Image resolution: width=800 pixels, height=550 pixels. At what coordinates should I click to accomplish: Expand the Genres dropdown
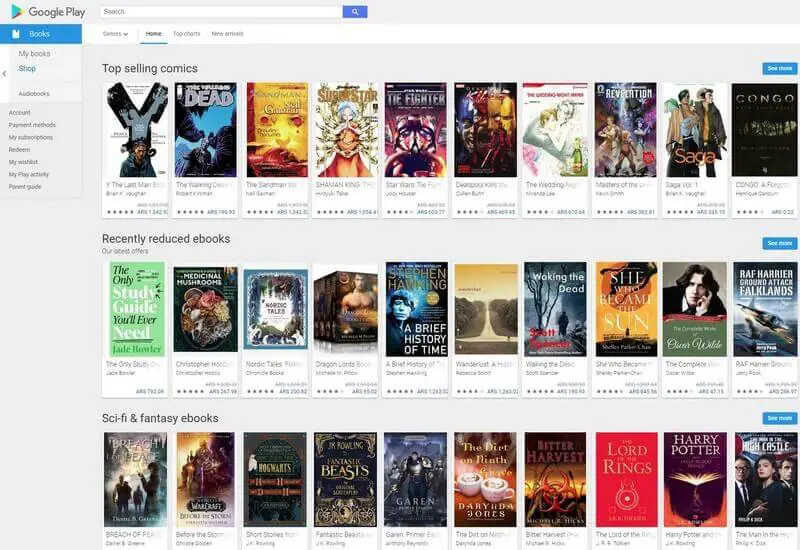pyautogui.click(x=115, y=34)
